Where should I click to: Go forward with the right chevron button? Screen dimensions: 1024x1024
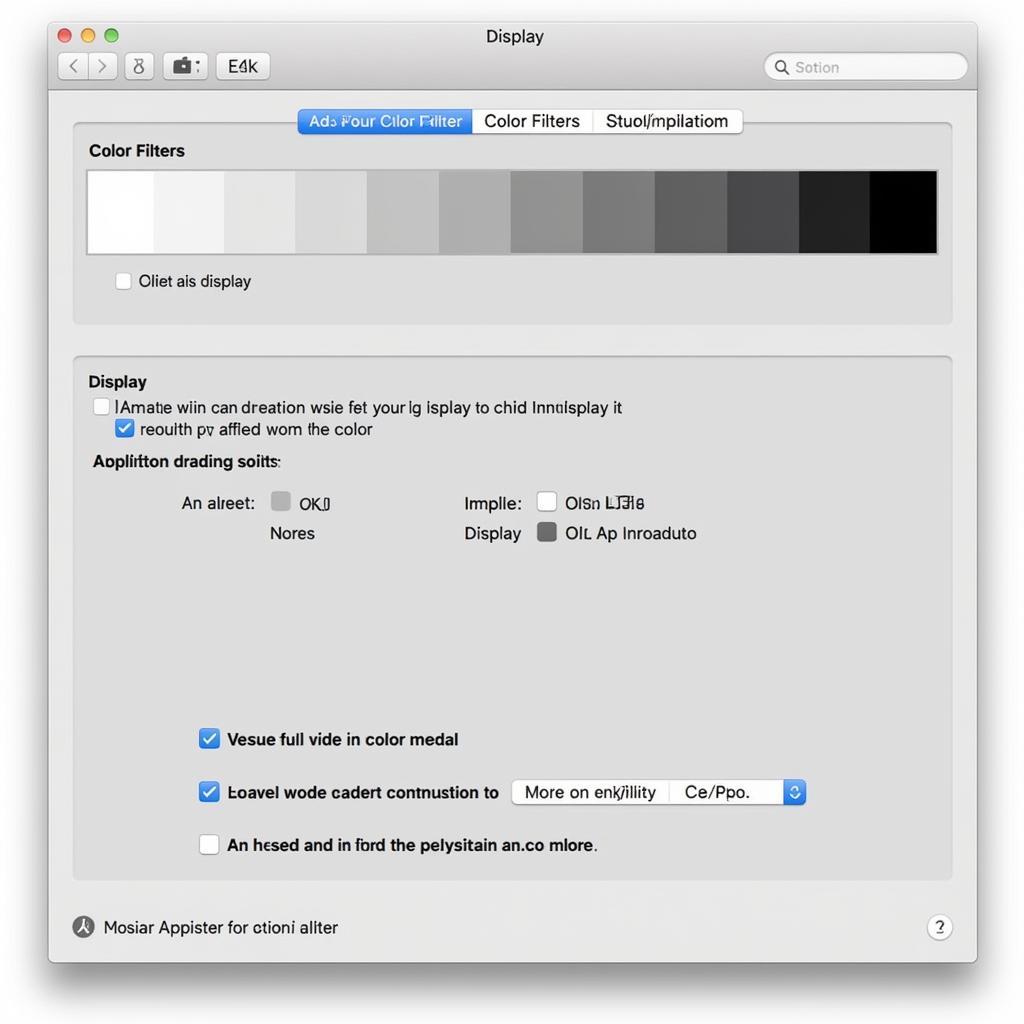(103, 66)
